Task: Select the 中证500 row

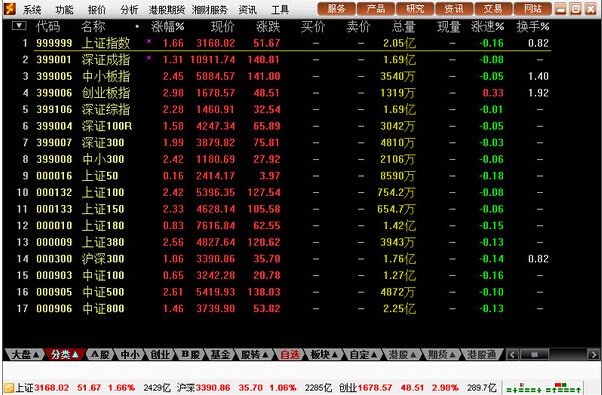Action: [284, 292]
